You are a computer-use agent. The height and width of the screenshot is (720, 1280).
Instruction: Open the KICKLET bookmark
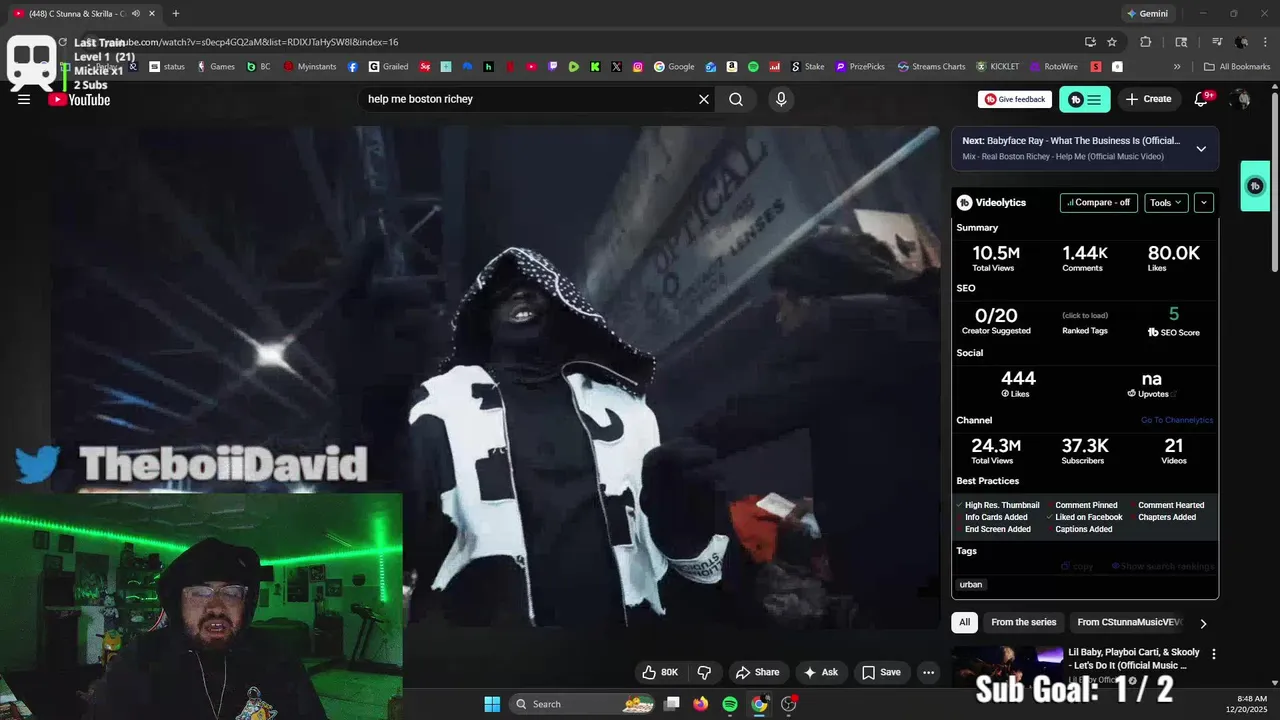pos(998,67)
